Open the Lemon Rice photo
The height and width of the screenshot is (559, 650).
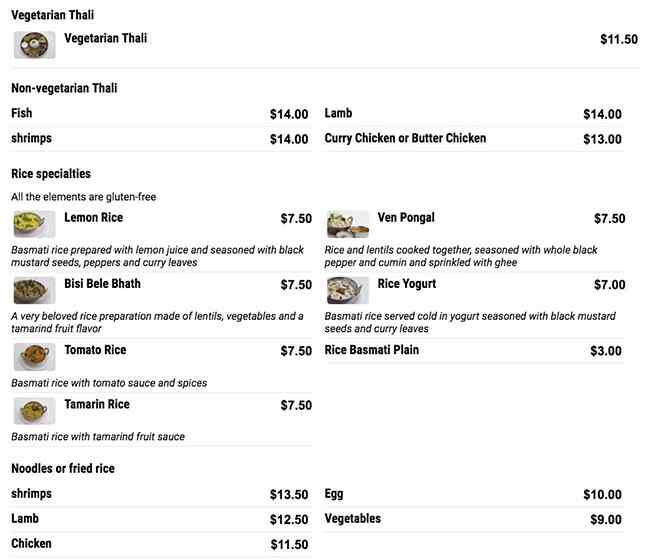point(34,224)
